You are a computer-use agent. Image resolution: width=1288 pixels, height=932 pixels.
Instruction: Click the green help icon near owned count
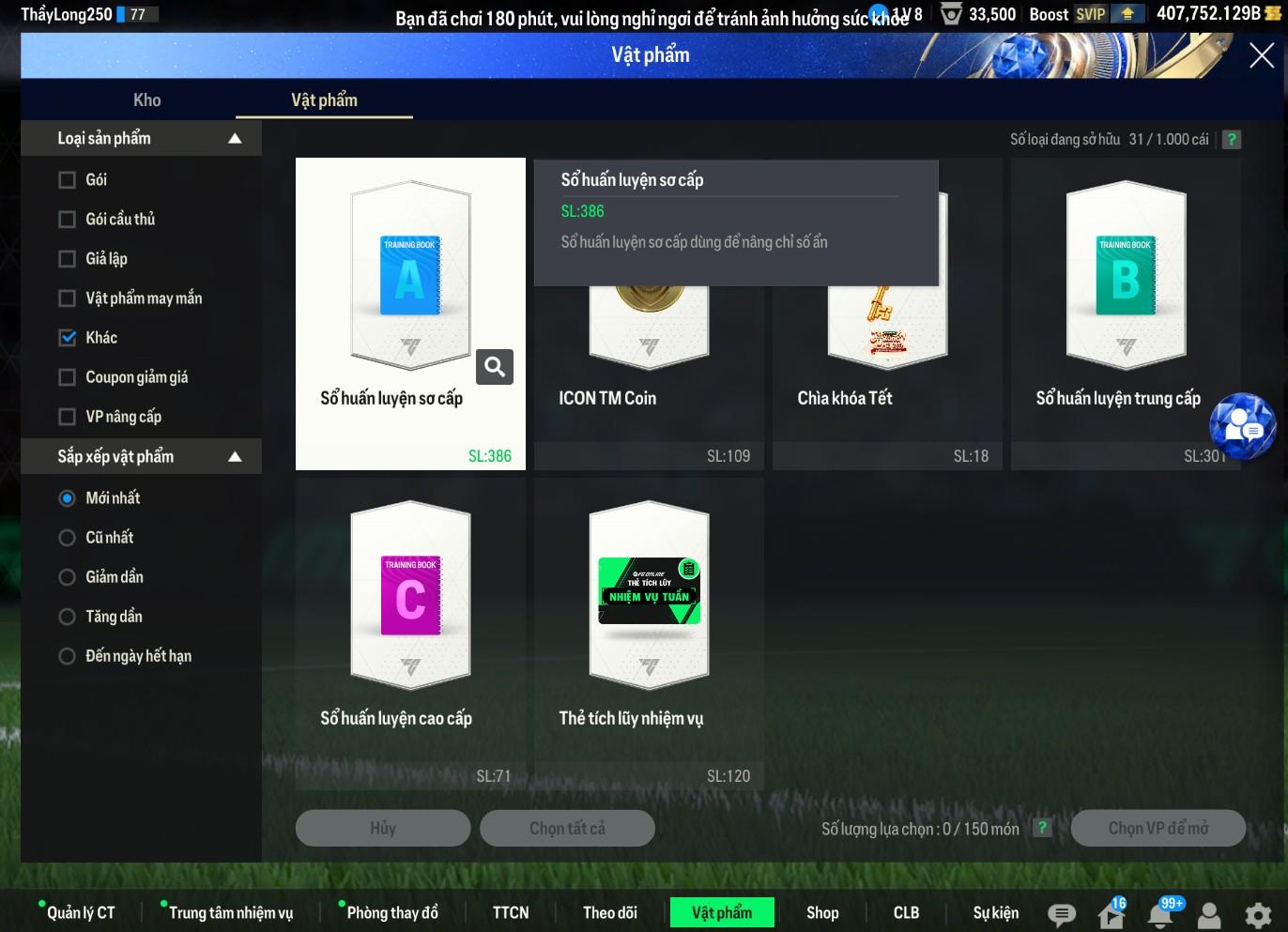[1232, 140]
